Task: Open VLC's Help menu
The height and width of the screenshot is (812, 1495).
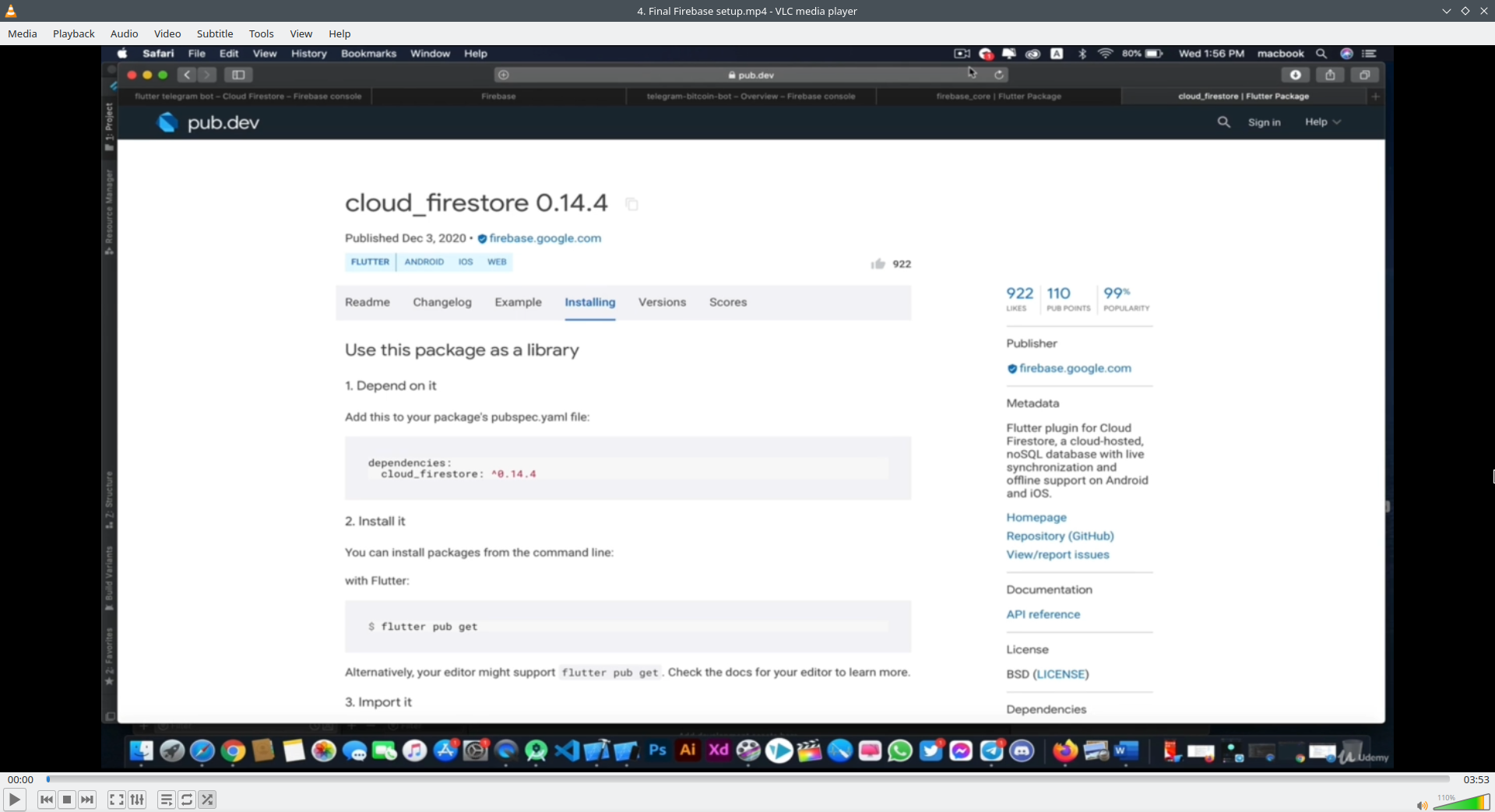Action: coord(339,33)
